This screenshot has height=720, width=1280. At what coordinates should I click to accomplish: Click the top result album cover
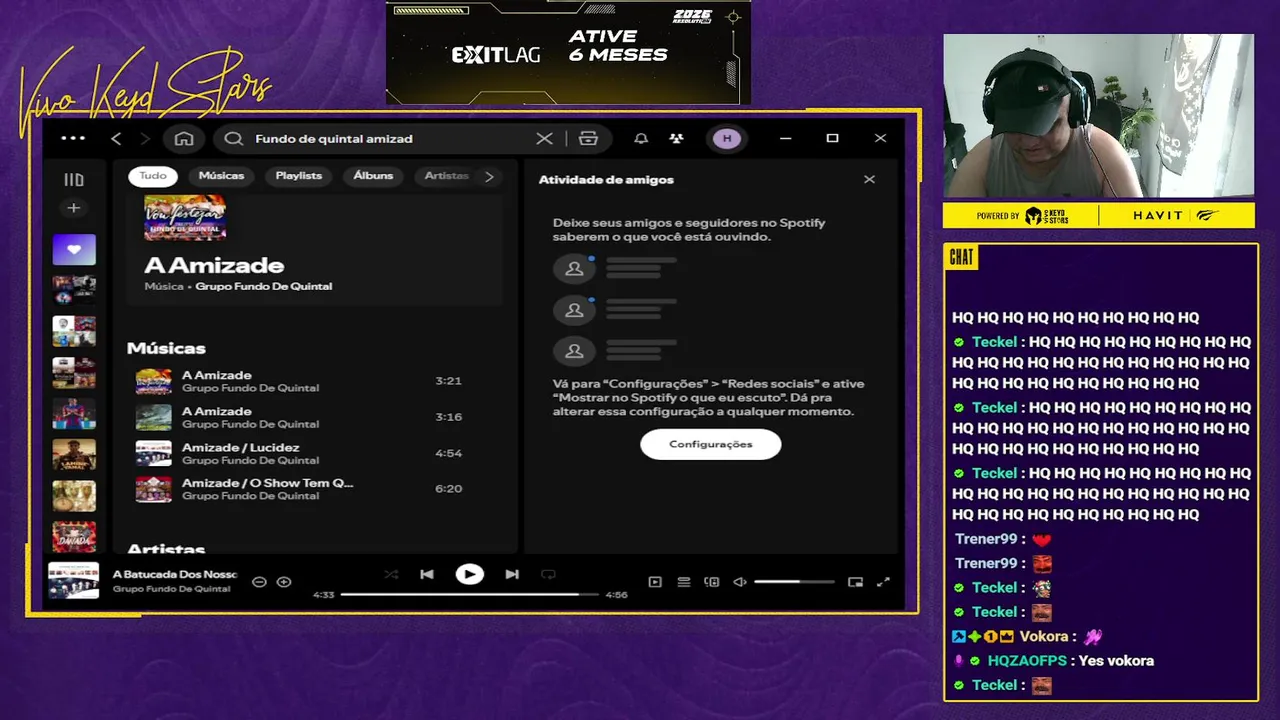185,217
